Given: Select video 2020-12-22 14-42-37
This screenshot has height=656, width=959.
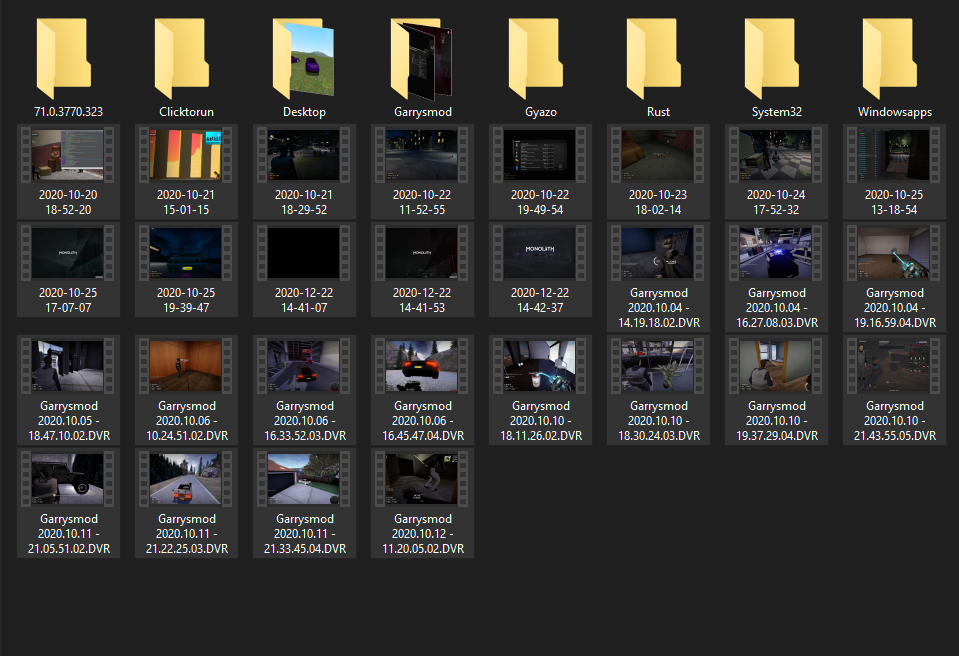Looking at the screenshot, I should (540, 269).
